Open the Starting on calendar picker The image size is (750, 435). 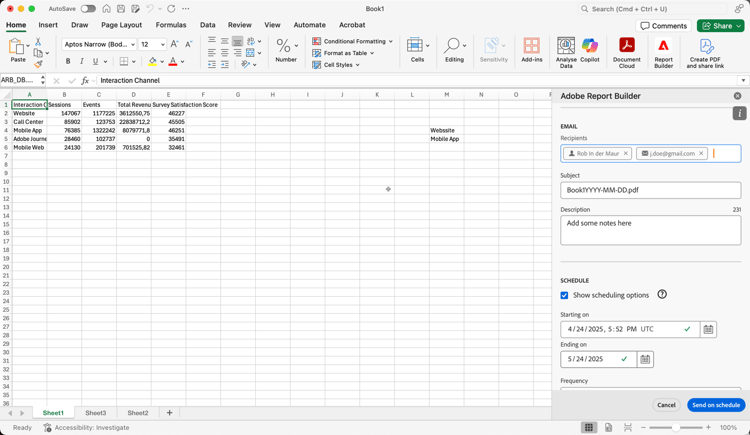coord(708,329)
